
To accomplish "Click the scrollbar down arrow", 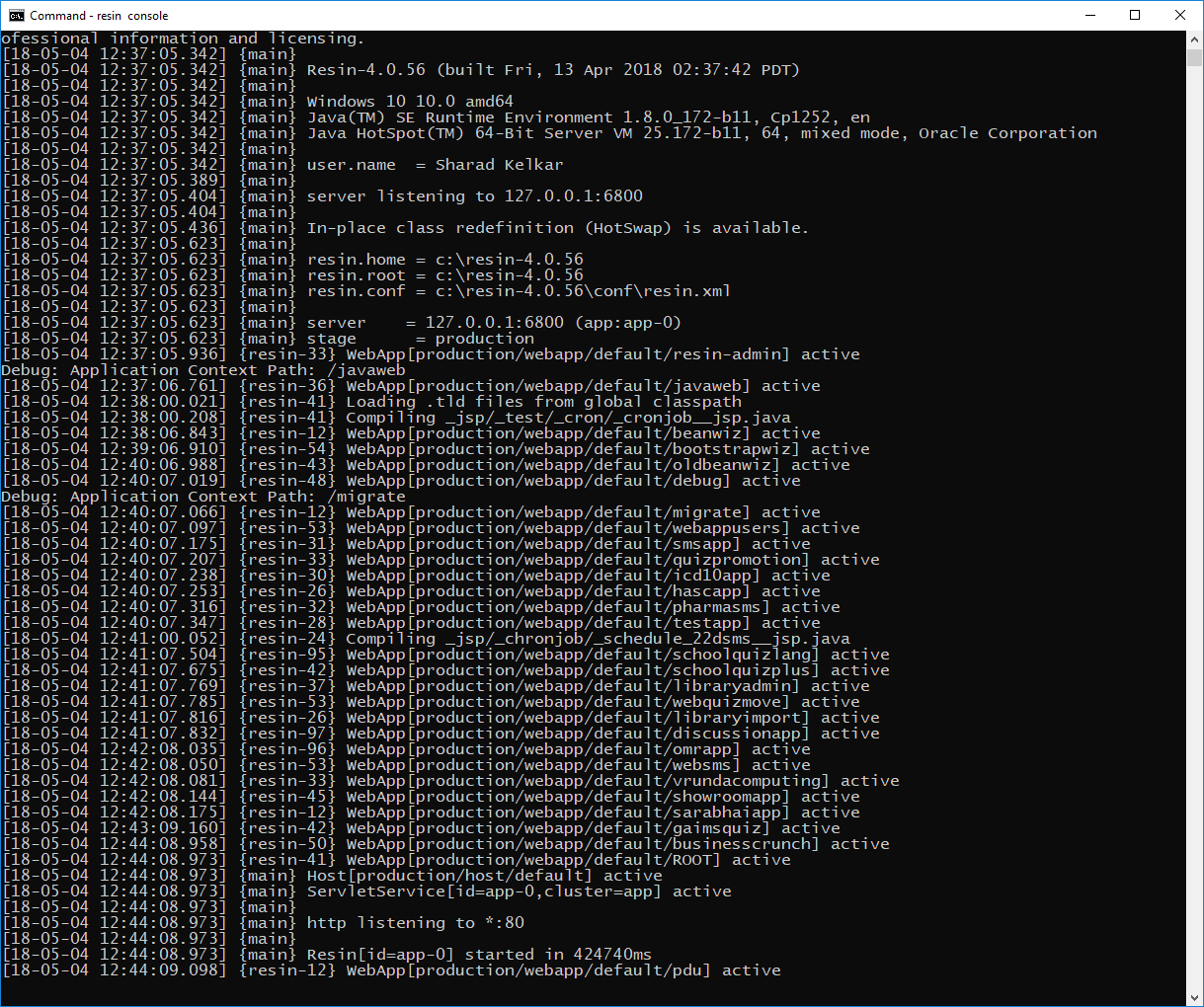I will tap(1194, 998).
